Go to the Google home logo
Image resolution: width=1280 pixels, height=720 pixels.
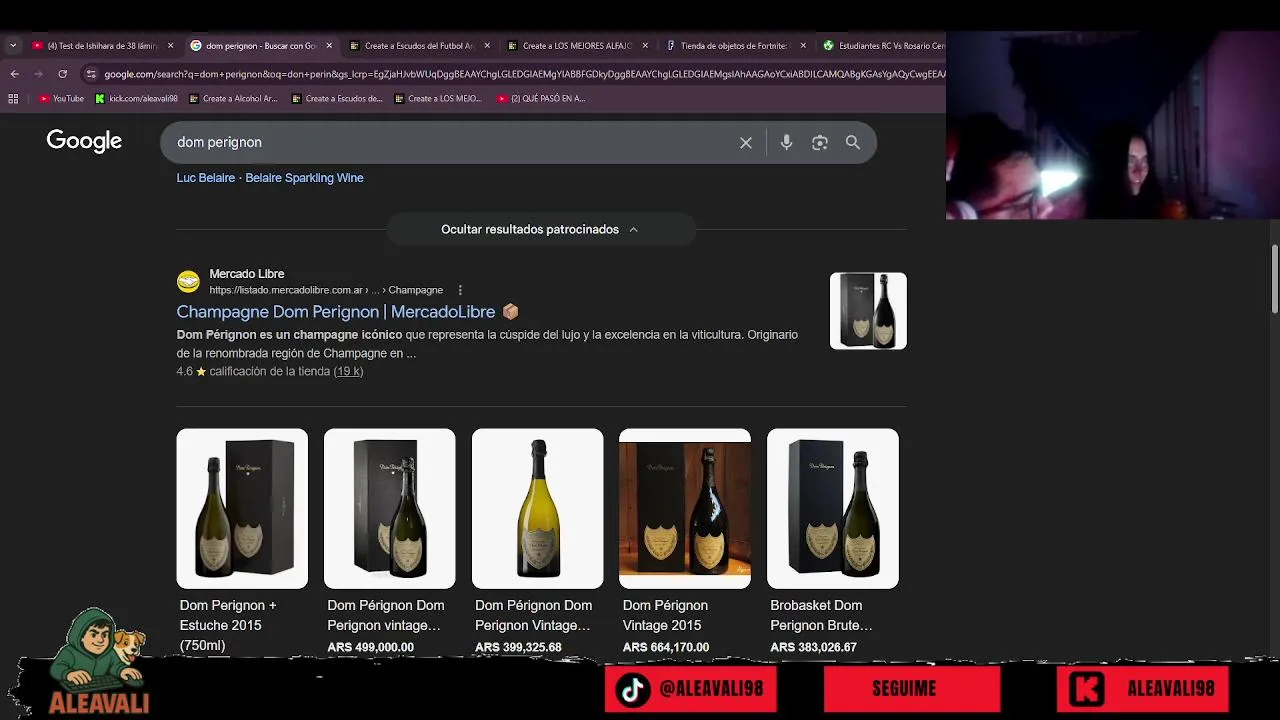[84, 142]
